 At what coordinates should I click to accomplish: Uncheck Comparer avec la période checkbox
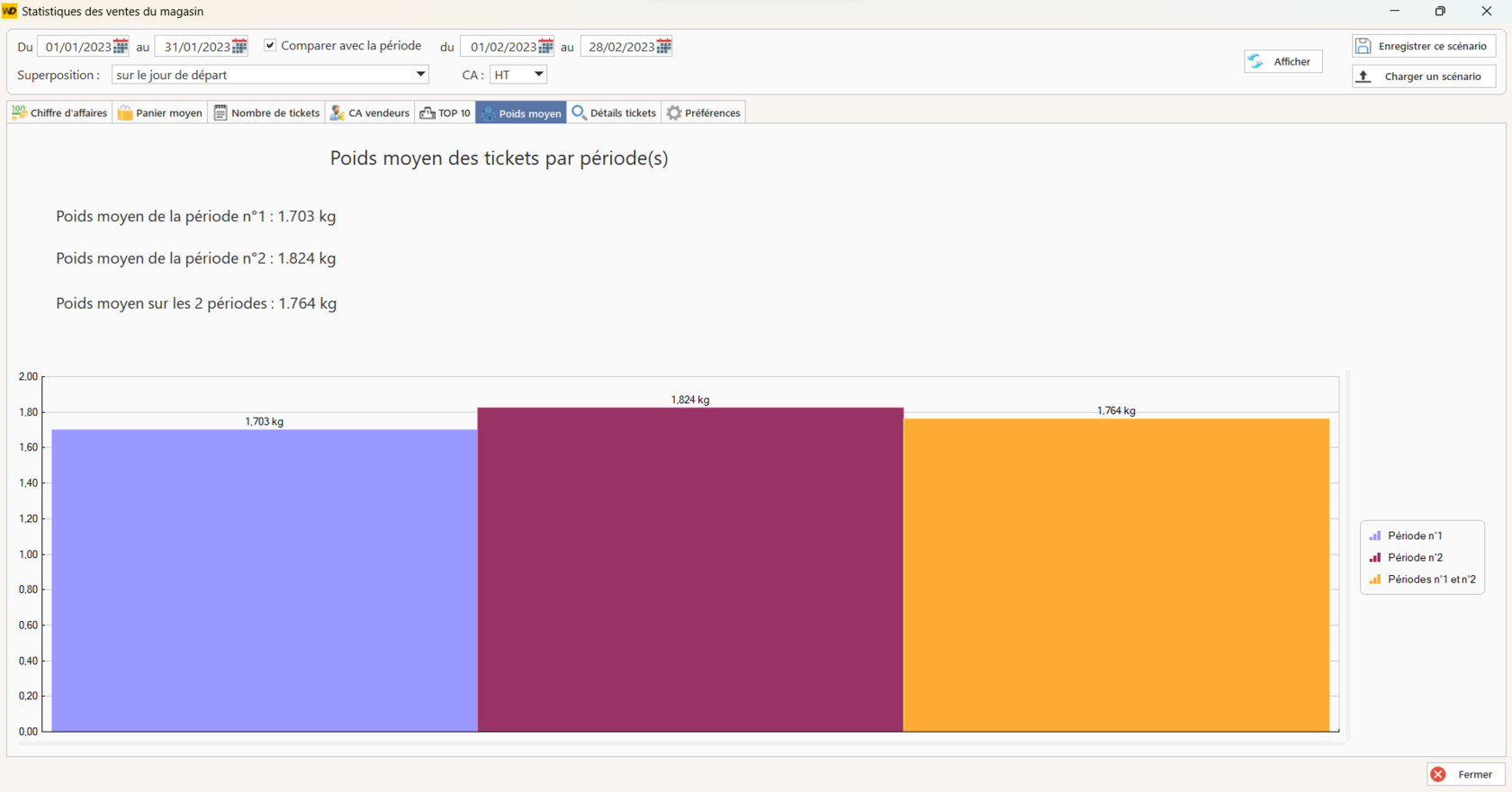tap(270, 45)
